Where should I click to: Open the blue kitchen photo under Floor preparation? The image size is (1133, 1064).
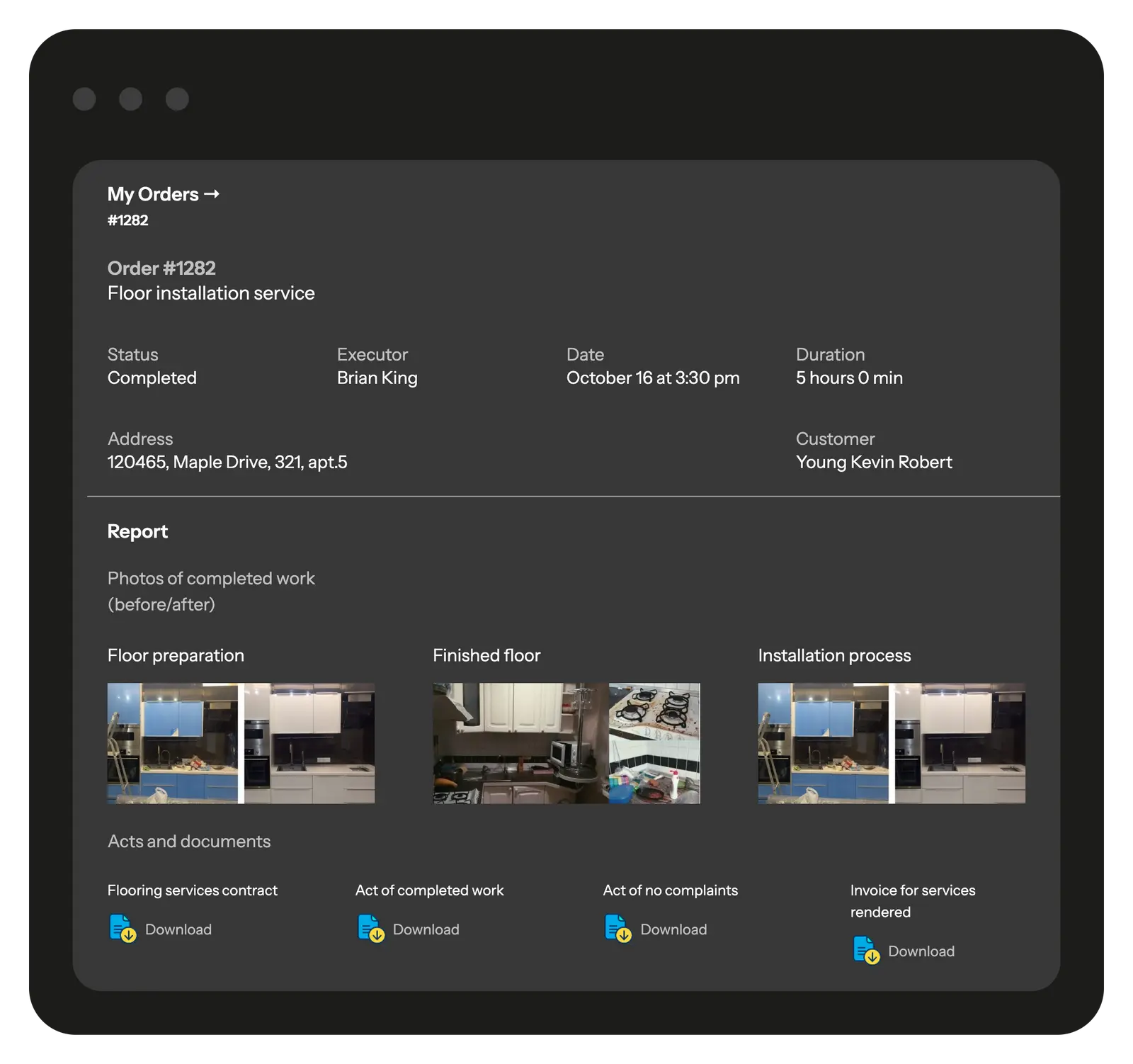[172, 743]
